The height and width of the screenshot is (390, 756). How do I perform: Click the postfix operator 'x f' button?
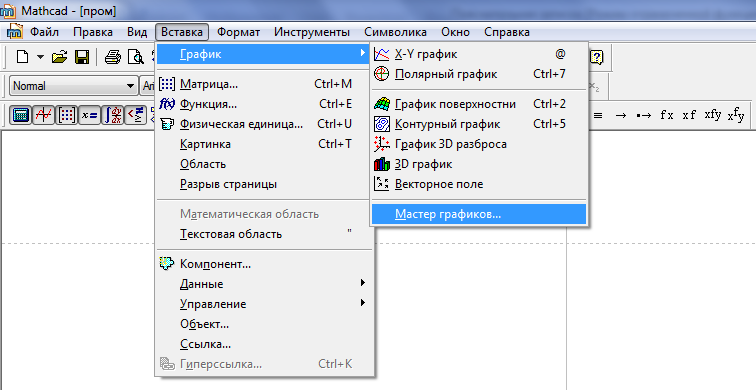689,115
